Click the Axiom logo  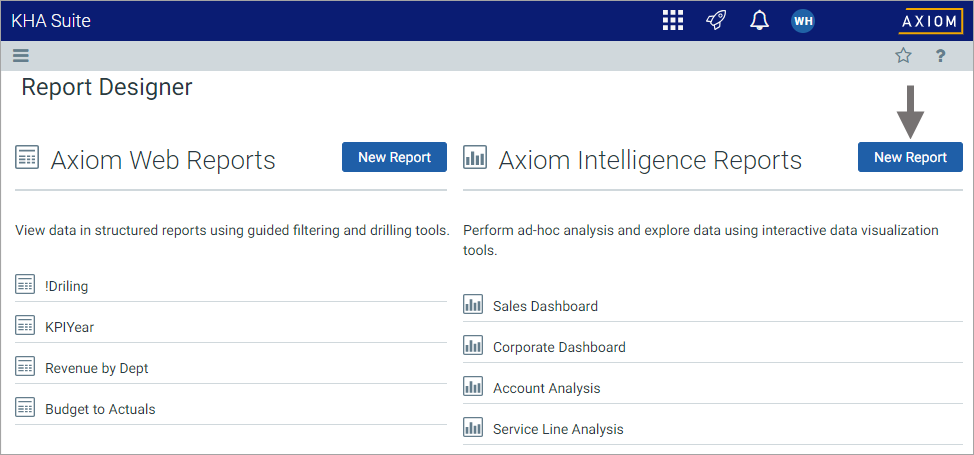point(930,21)
